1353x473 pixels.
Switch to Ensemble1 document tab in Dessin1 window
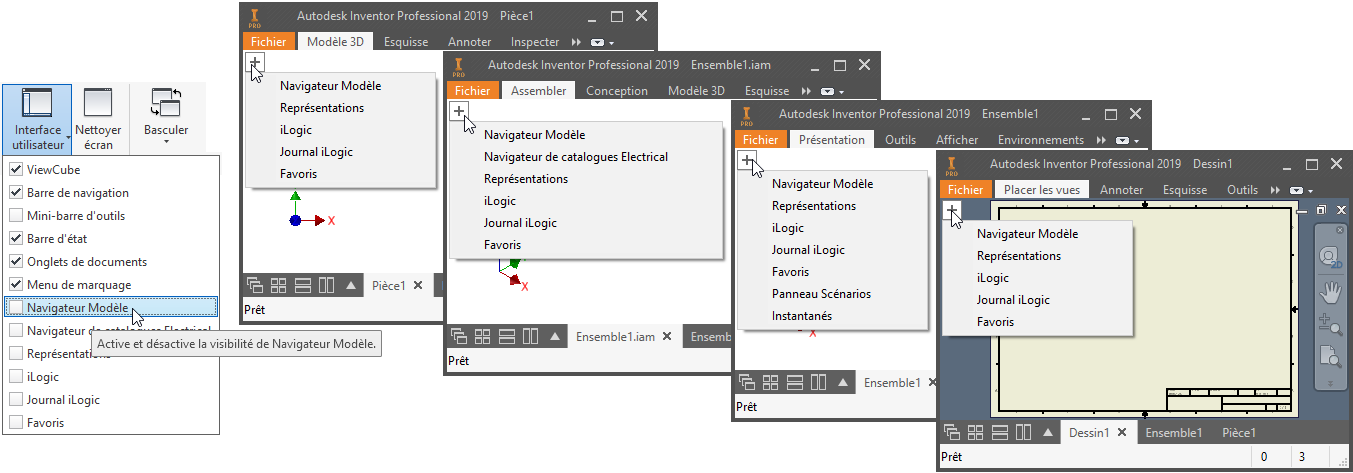pos(1173,433)
